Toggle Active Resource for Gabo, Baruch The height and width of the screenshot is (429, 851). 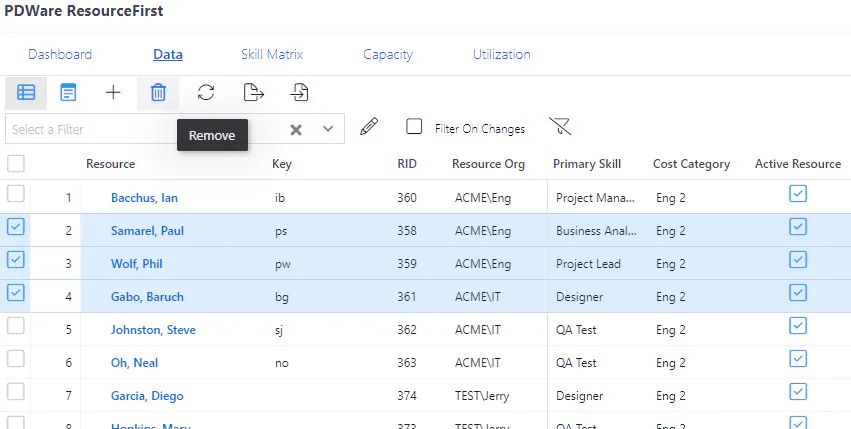(798, 293)
